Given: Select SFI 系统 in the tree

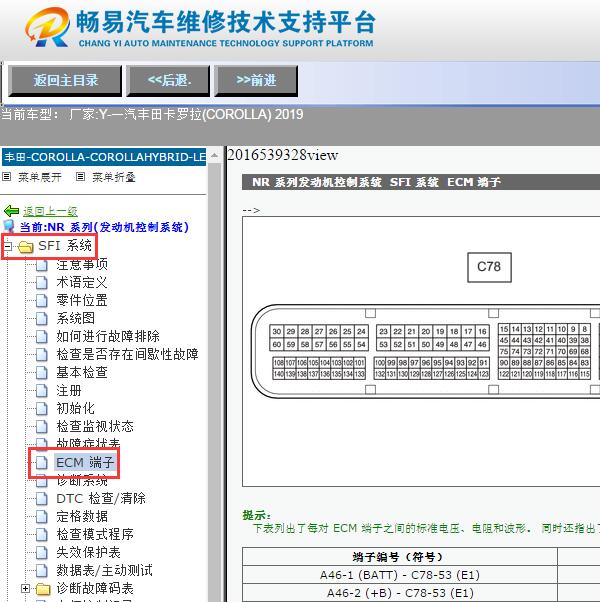Looking at the screenshot, I should point(65,245).
